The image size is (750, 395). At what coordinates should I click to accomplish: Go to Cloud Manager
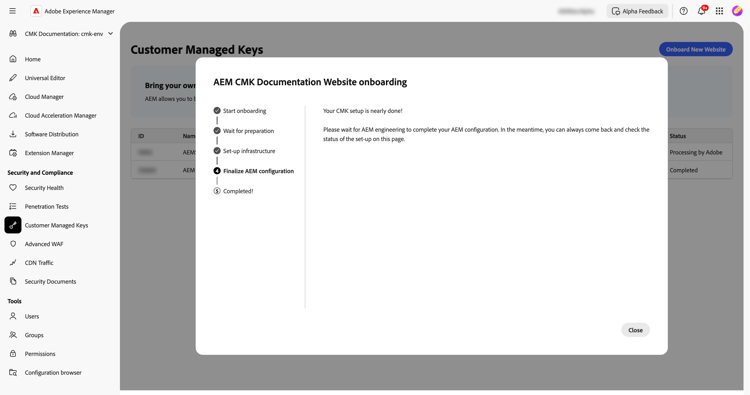click(44, 97)
